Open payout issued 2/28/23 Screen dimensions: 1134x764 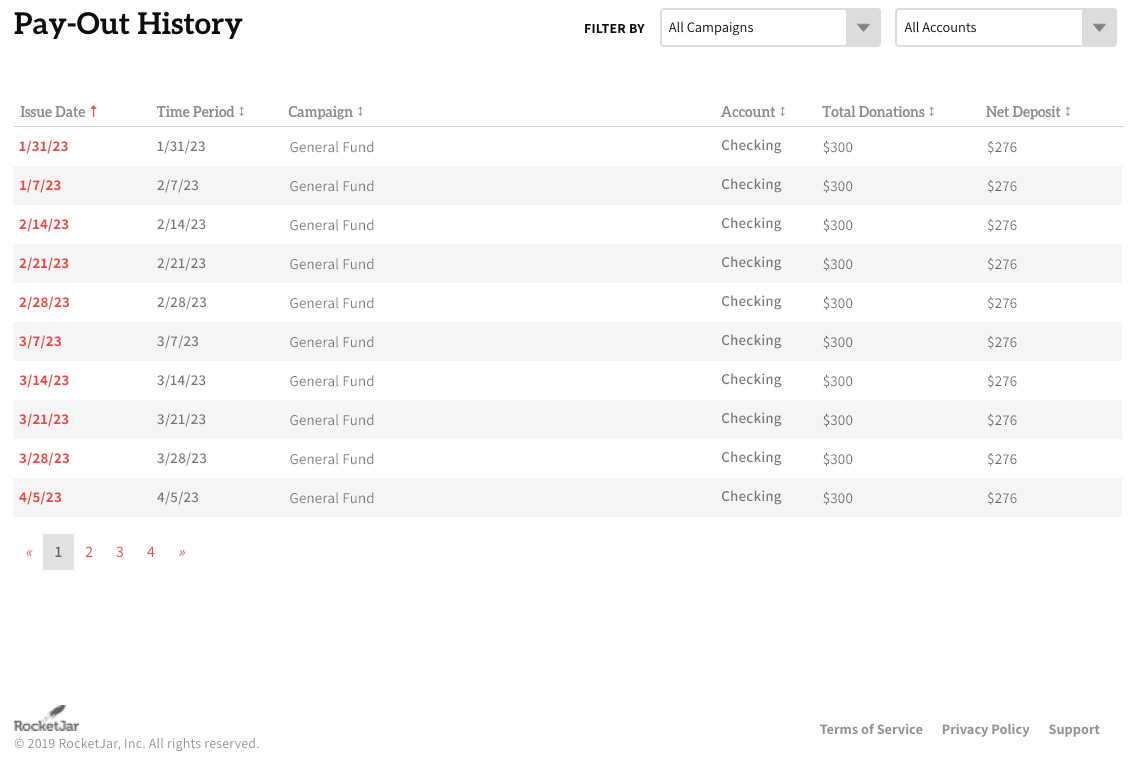click(44, 302)
